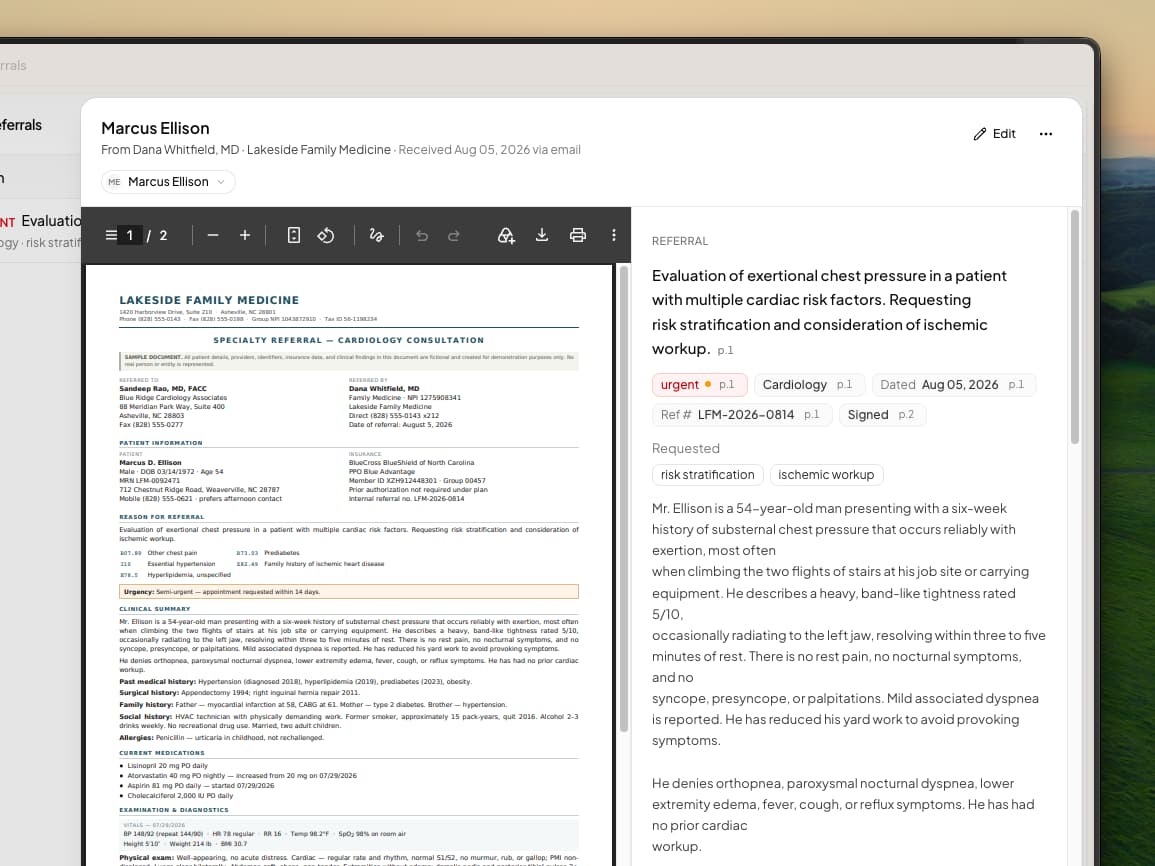Viewport: 1155px width, 866px height.
Task: Click the PDF viewer vertical scrollbar
Action: pos(624,499)
